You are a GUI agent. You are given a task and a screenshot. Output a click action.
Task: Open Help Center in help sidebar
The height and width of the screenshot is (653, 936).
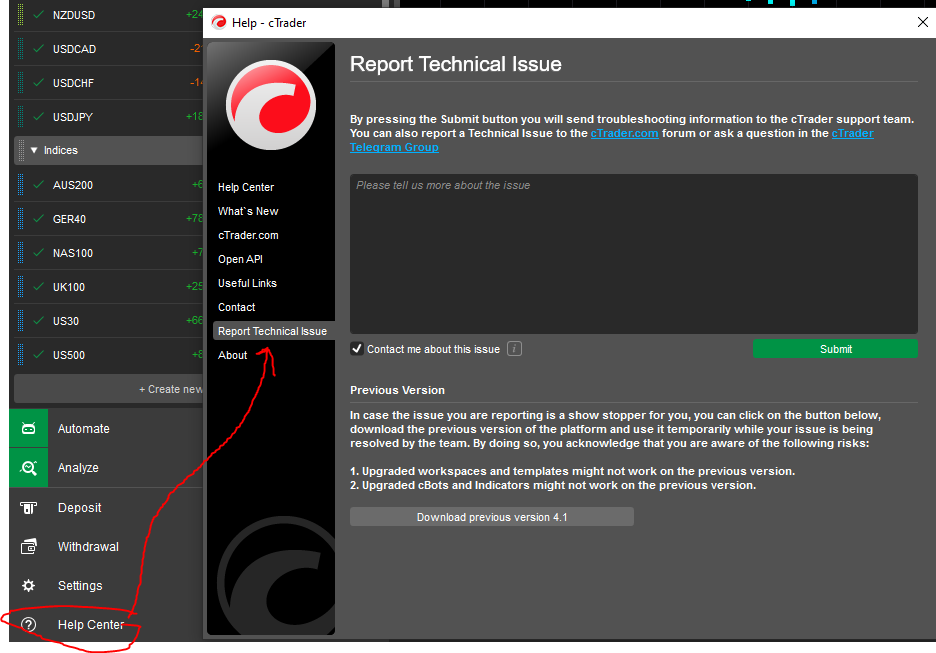point(246,187)
